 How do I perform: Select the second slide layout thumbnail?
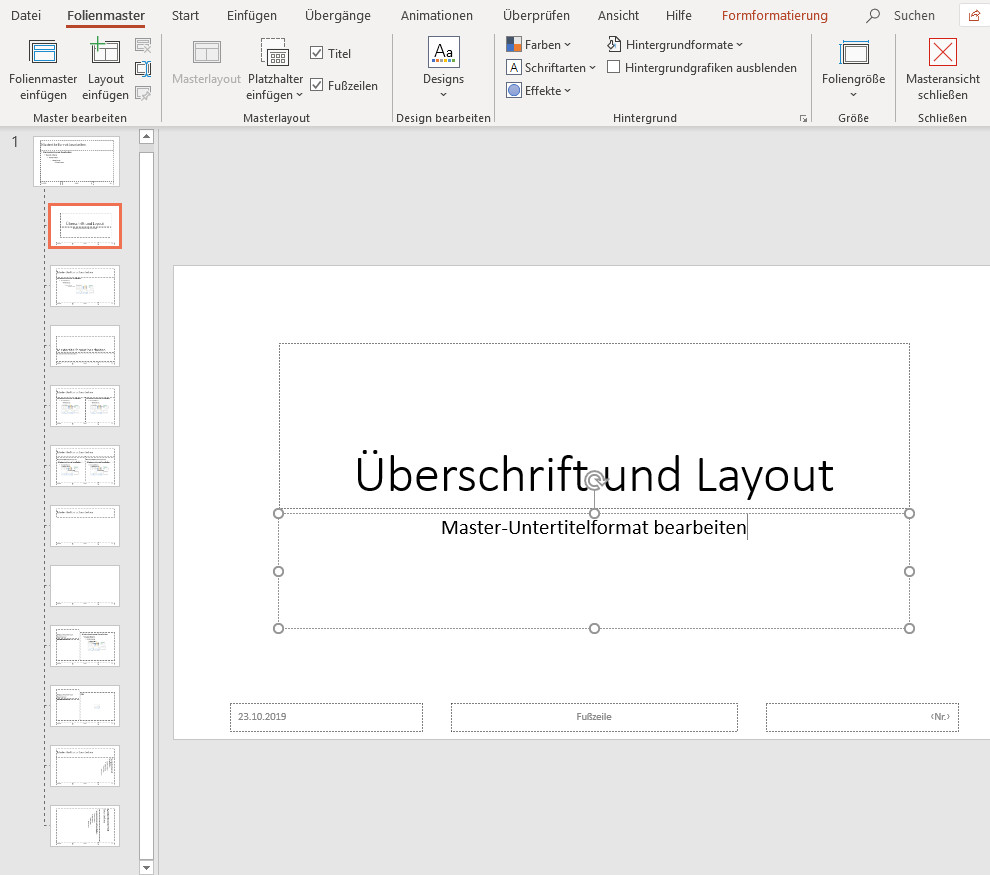pos(84,226)
